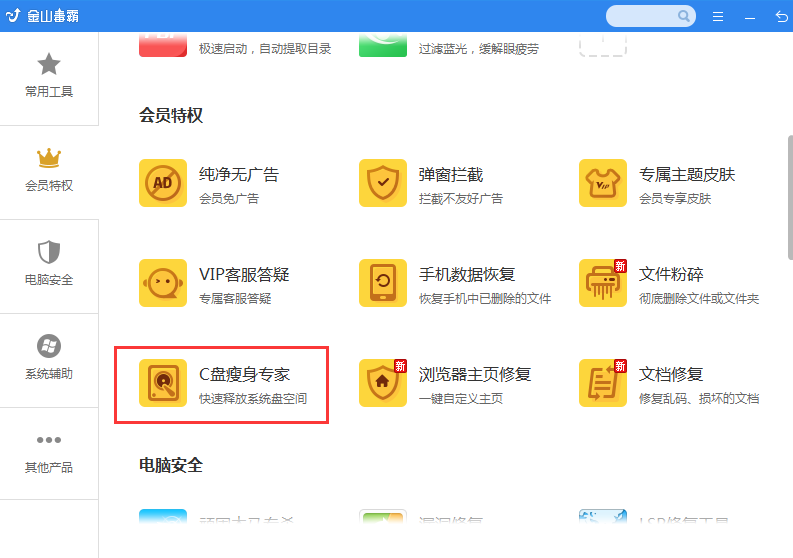Click the text 恢复手机中已删除的文件
The width and height of the screenshot is (793, 558).
point(485,299)
